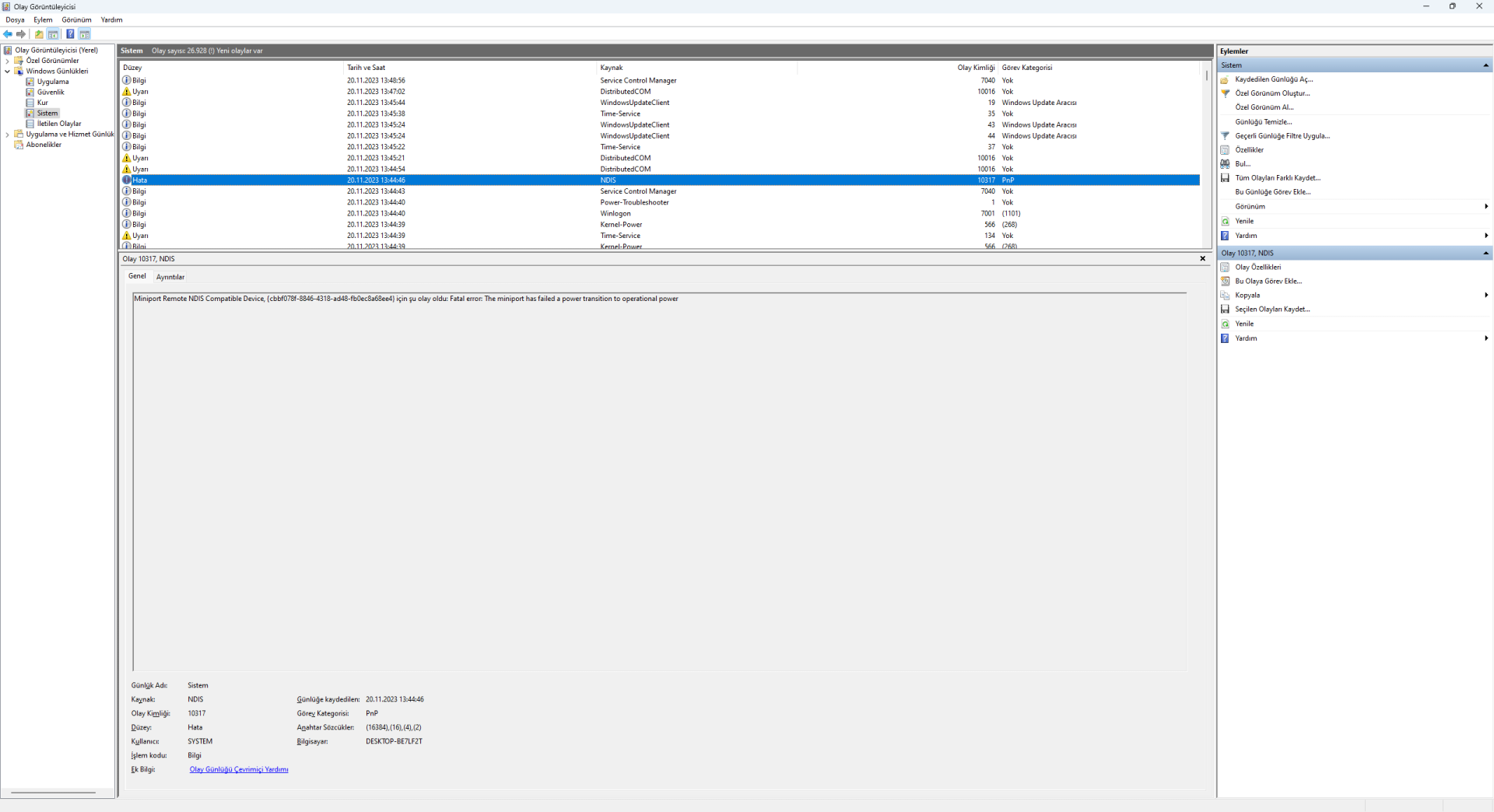
Task: Select the Winlogon event row
Action: [660, 214]
